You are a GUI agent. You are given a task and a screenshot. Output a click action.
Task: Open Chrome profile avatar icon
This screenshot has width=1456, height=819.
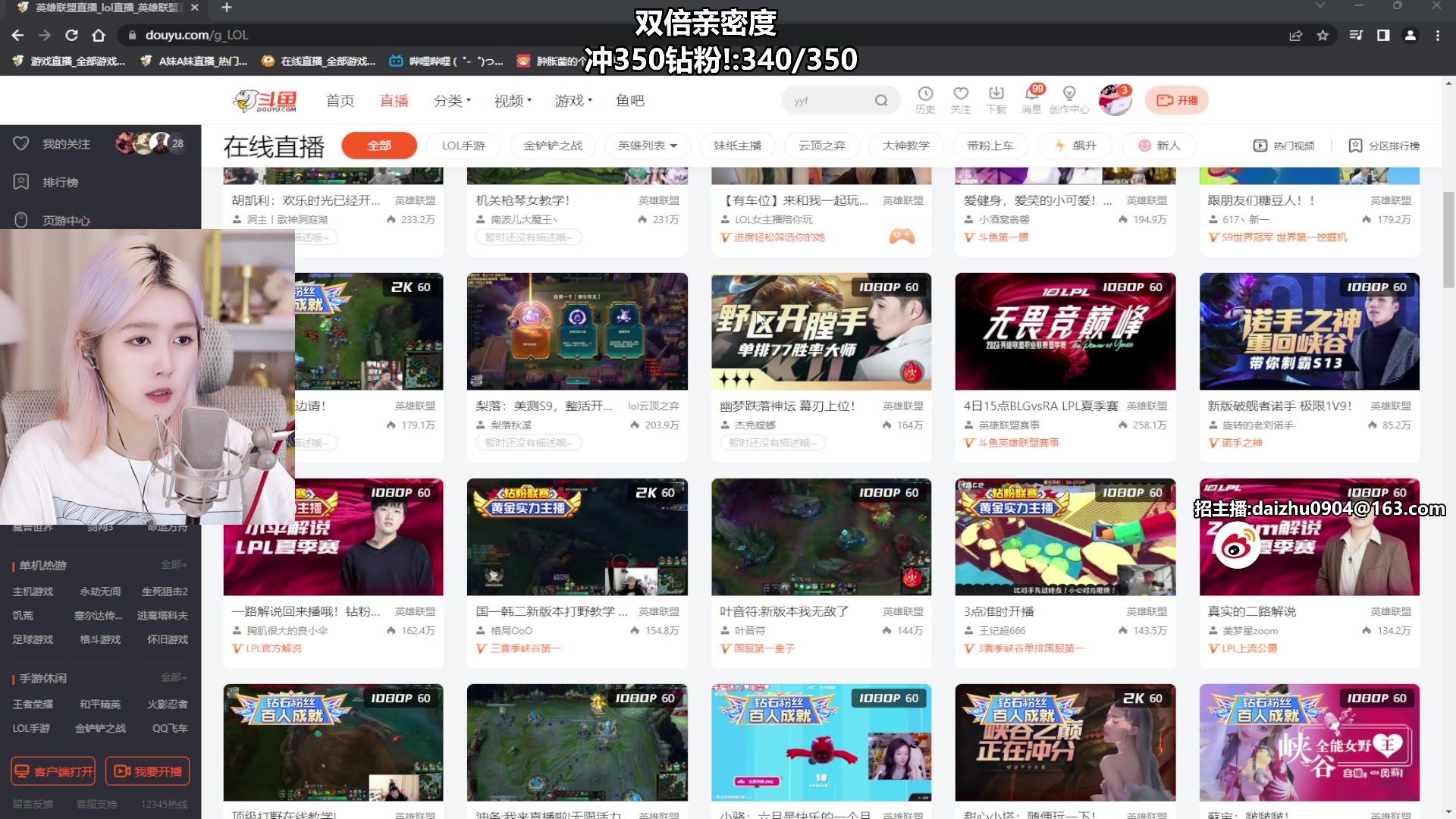click(1410, 35)
